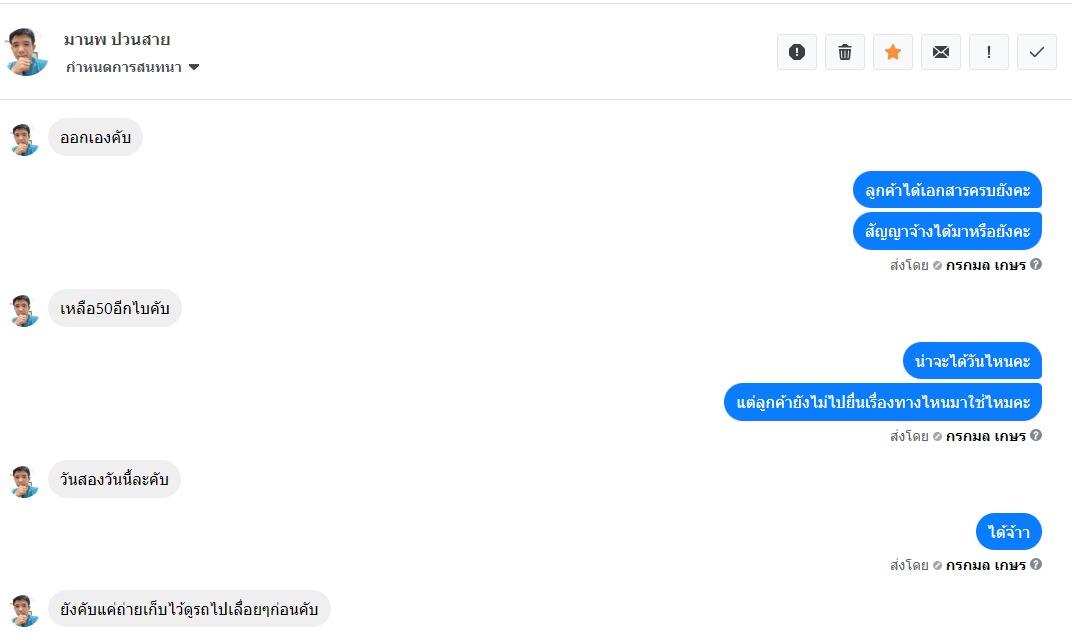Mark conversation done with checkmark icon
Viewport: 1072px width, 638px height.
pyautogui.click(x=1037, y=52)
